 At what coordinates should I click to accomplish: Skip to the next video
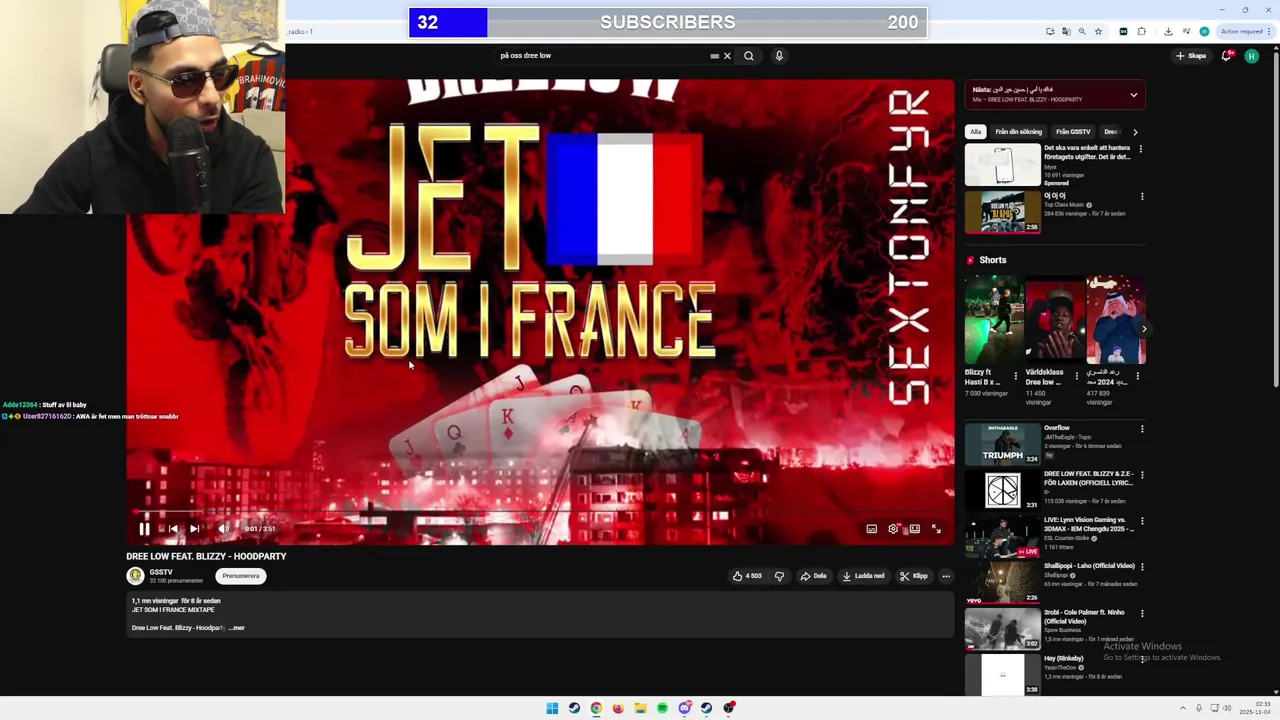point(195,529)
